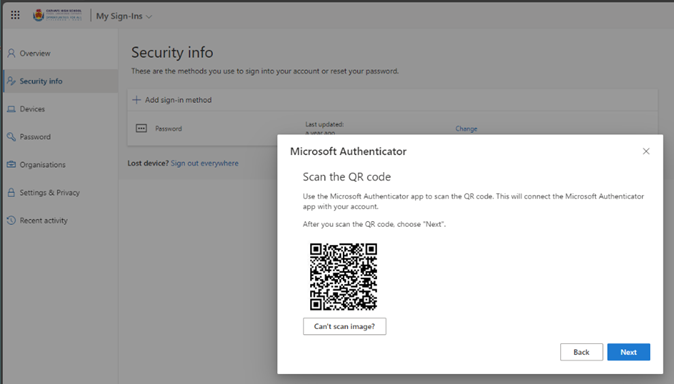674x384 pixels.
Task: Click the Organisations briefcase icon
Action: click(x=11, y=165)
